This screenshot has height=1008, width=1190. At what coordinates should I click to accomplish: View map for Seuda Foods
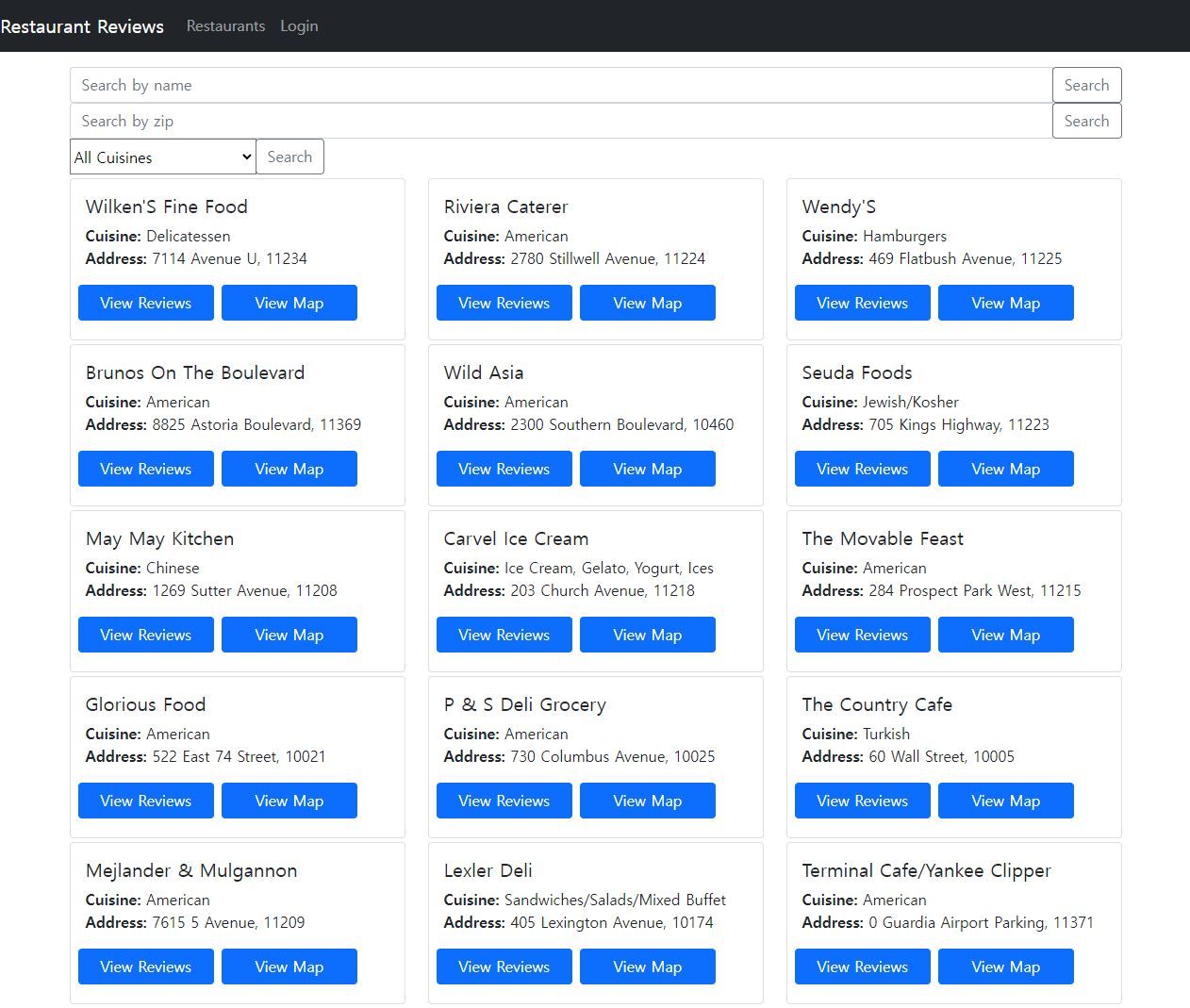click(1005, 469)
